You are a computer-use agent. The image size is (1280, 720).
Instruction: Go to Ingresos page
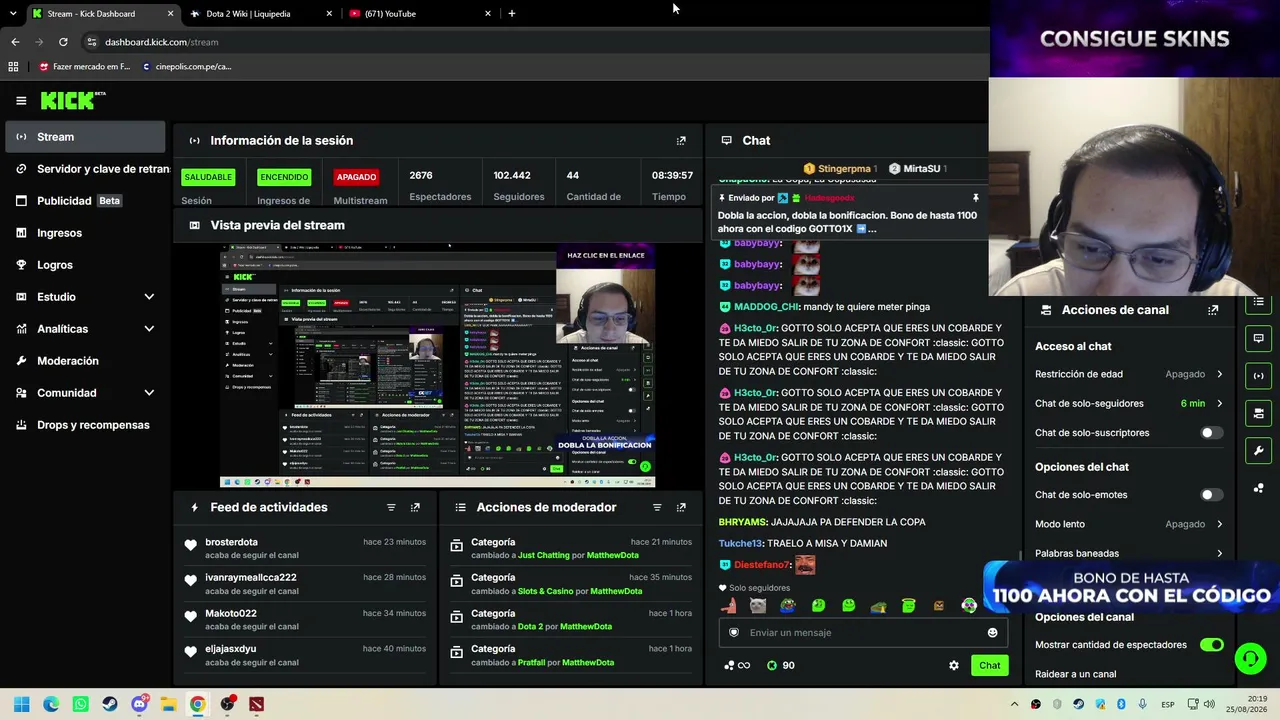pos(85,233)
